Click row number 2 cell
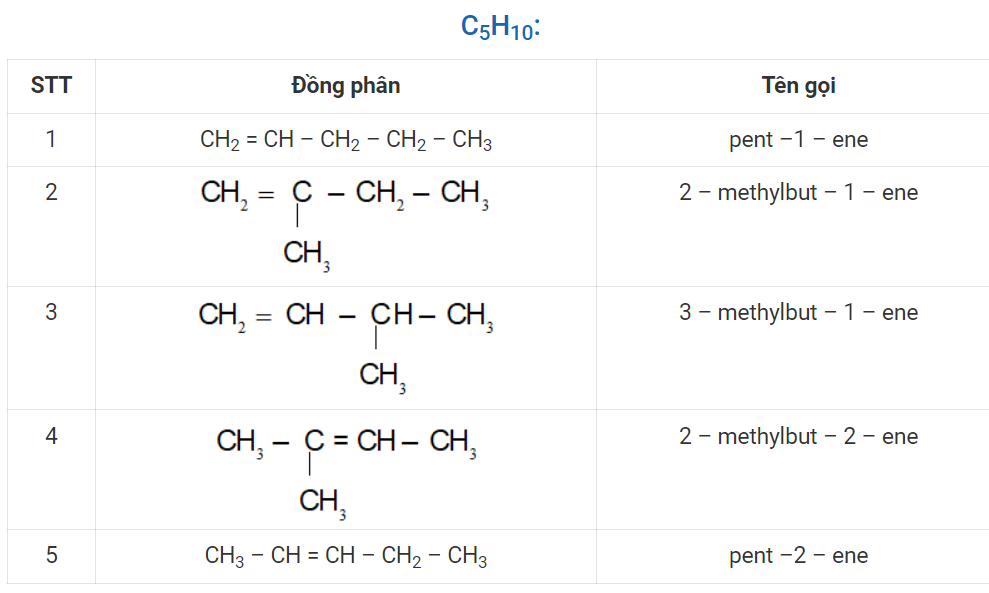This screenshot has width=989, height=593. click(x=51, y=226)
